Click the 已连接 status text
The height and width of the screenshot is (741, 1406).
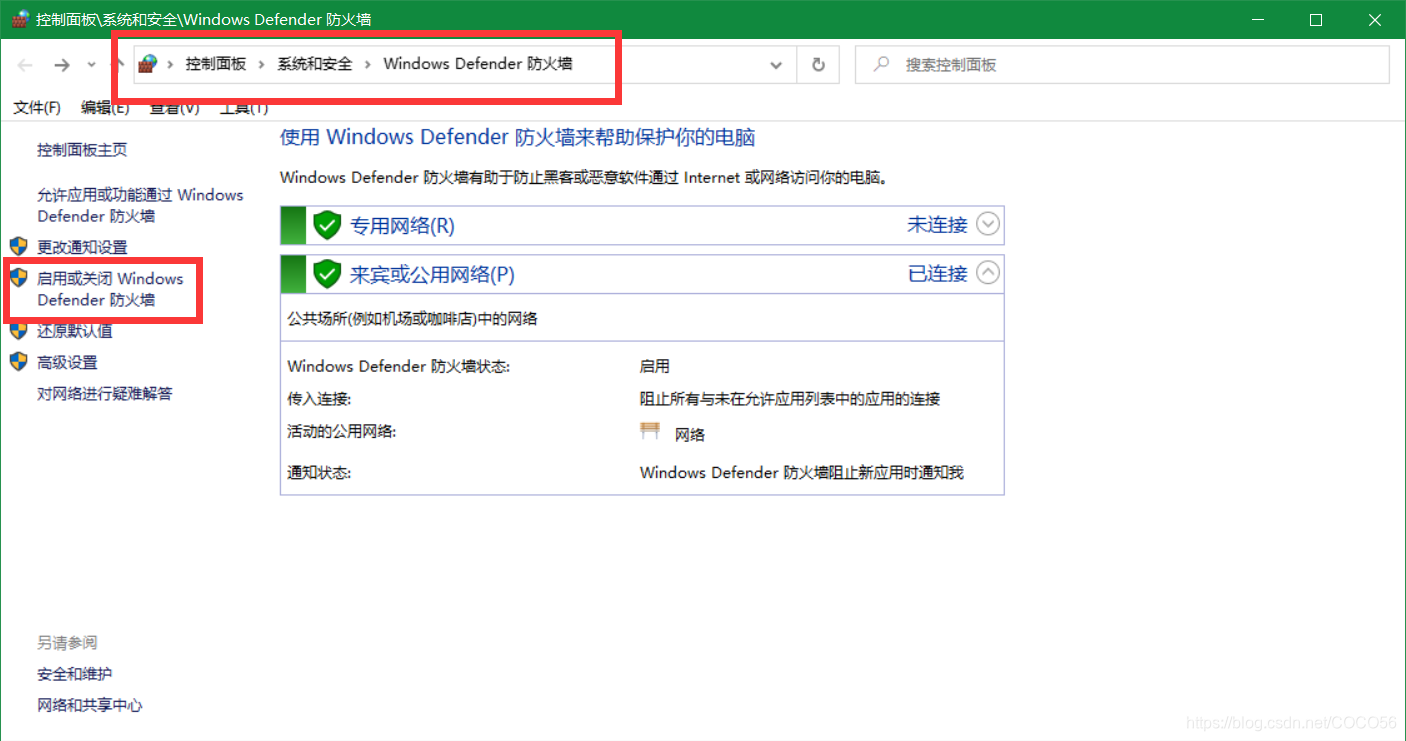(x=937, y=273)
